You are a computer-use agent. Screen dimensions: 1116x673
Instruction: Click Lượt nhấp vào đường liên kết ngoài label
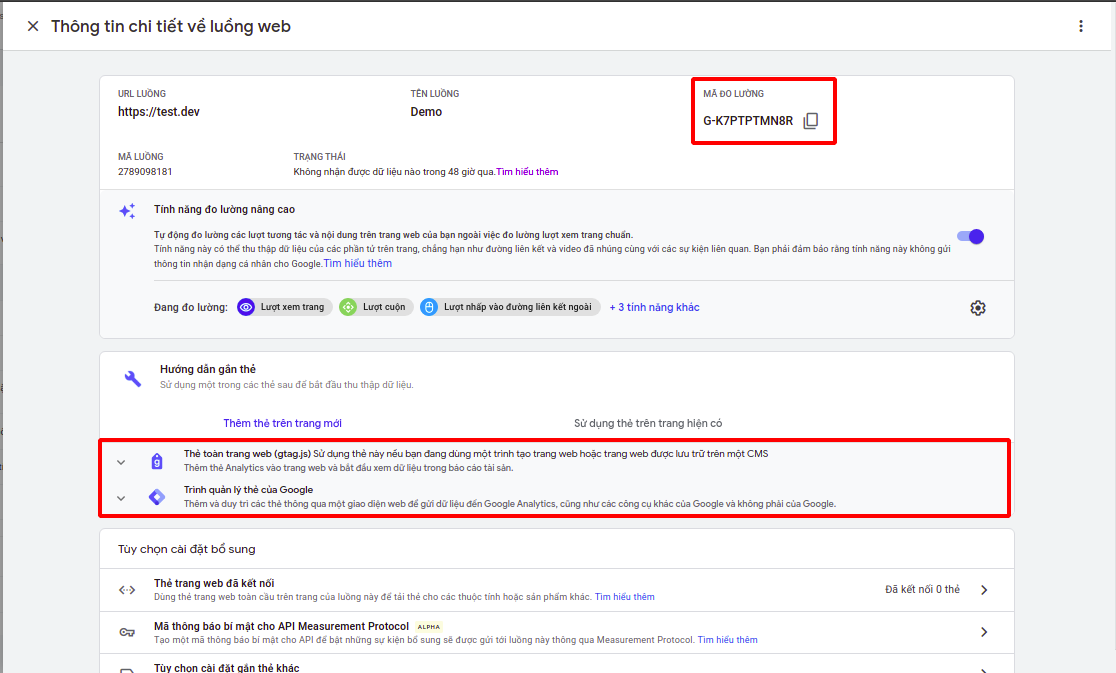(x=518, y=307)
